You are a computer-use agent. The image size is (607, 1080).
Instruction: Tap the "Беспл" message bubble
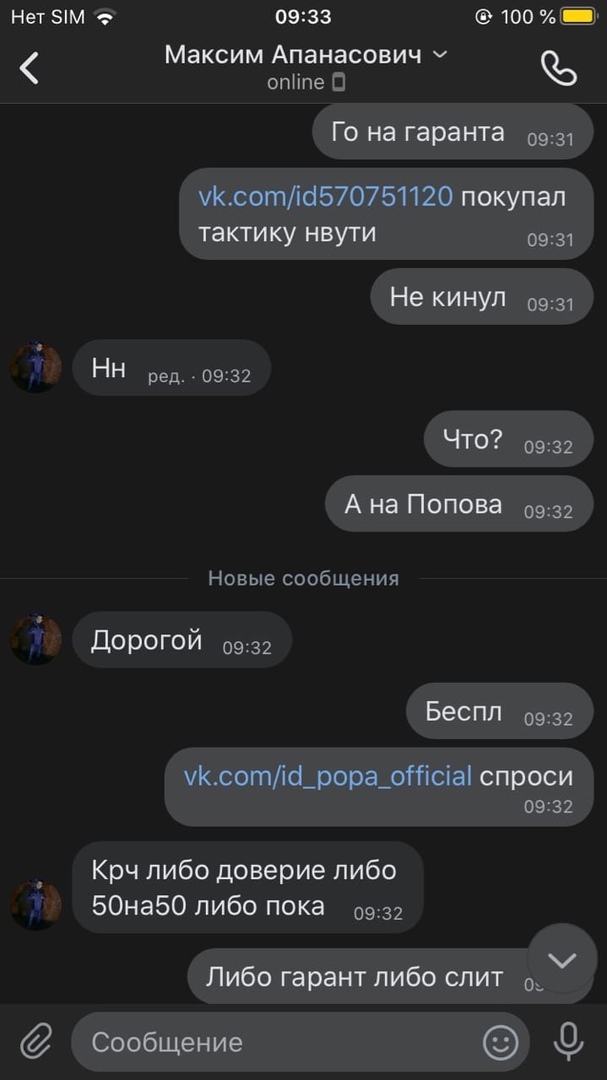[x=500, y=711]
